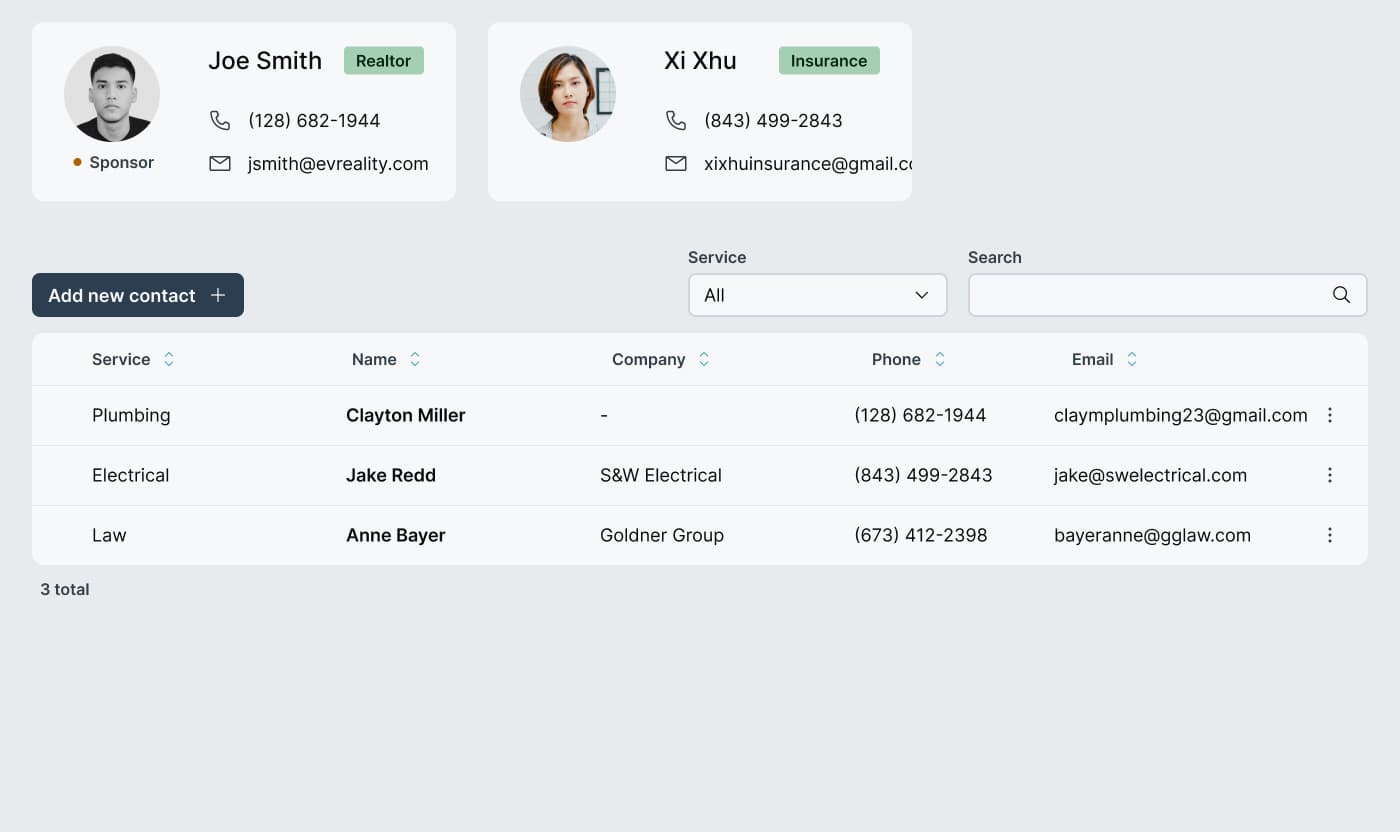This screenshot has width=1400, height=832.
Task: Click phone (673) 412-2398 cell
Action: pyautogui.click(x=921, y=535)
